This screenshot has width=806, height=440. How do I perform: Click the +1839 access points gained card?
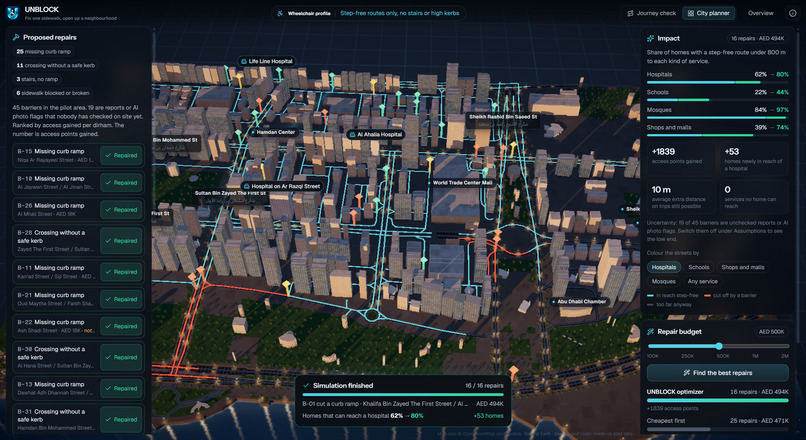tap(681, 159)
